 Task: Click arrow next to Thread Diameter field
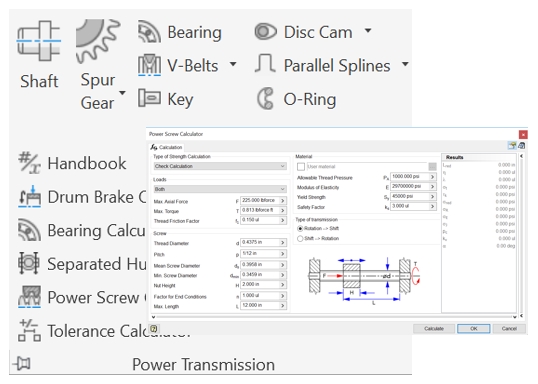(x=283, y=243)
